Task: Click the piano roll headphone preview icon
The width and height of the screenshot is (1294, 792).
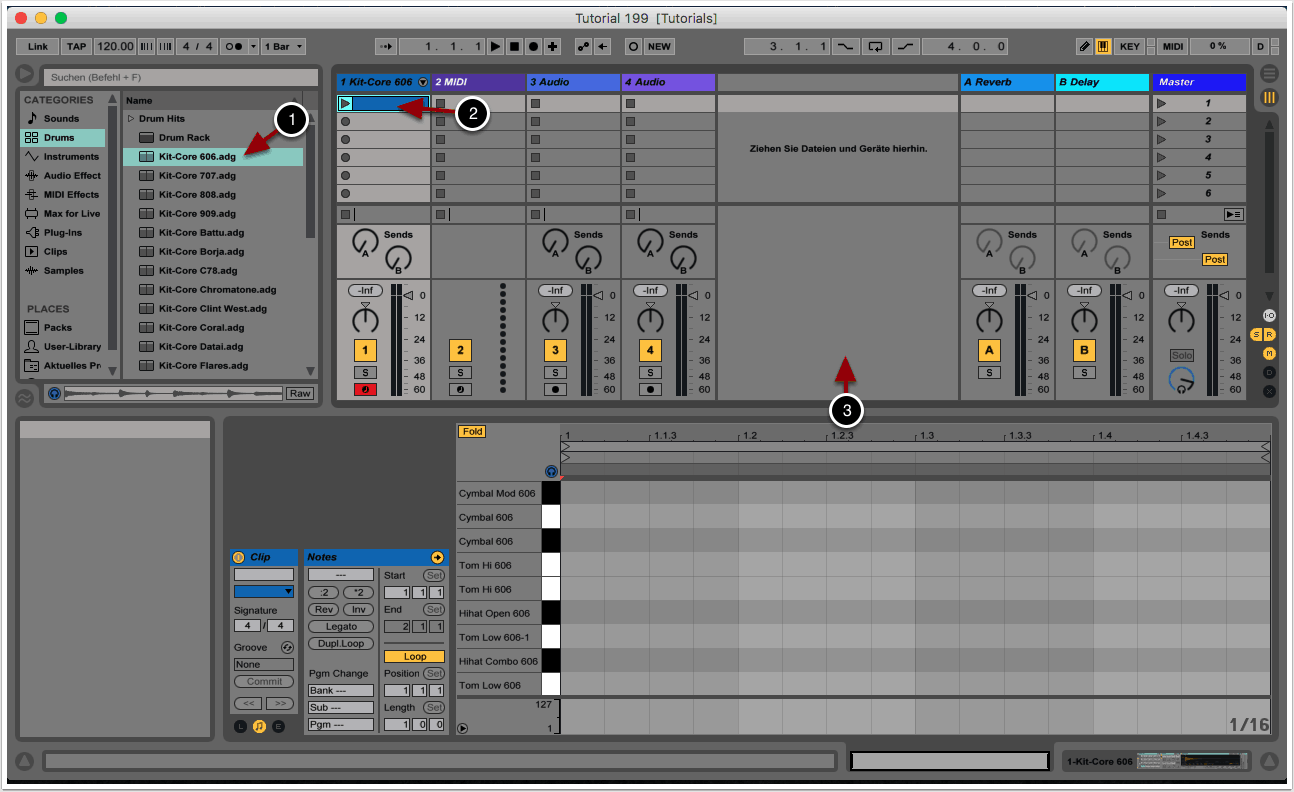Action: tap(550, 471)
